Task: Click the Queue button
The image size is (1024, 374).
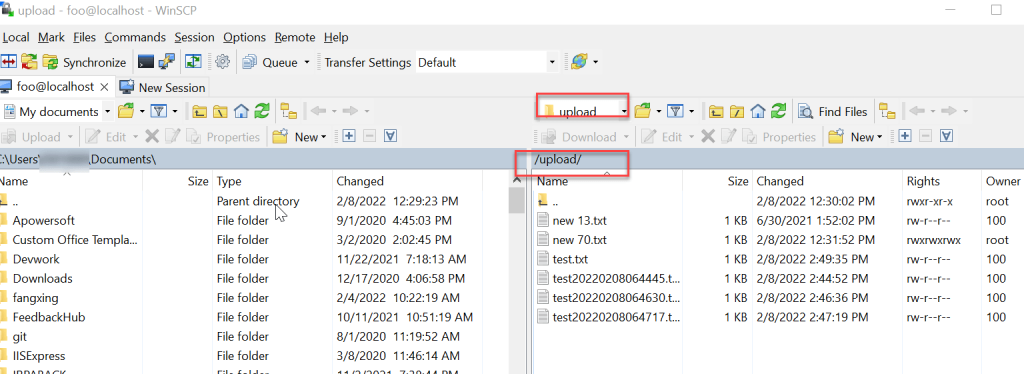Action: point(270,62)
